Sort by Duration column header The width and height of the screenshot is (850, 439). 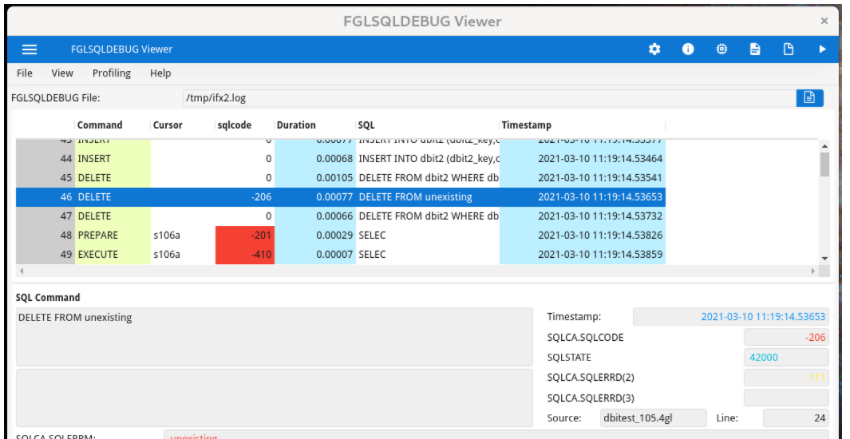click(x=314, y=125)
